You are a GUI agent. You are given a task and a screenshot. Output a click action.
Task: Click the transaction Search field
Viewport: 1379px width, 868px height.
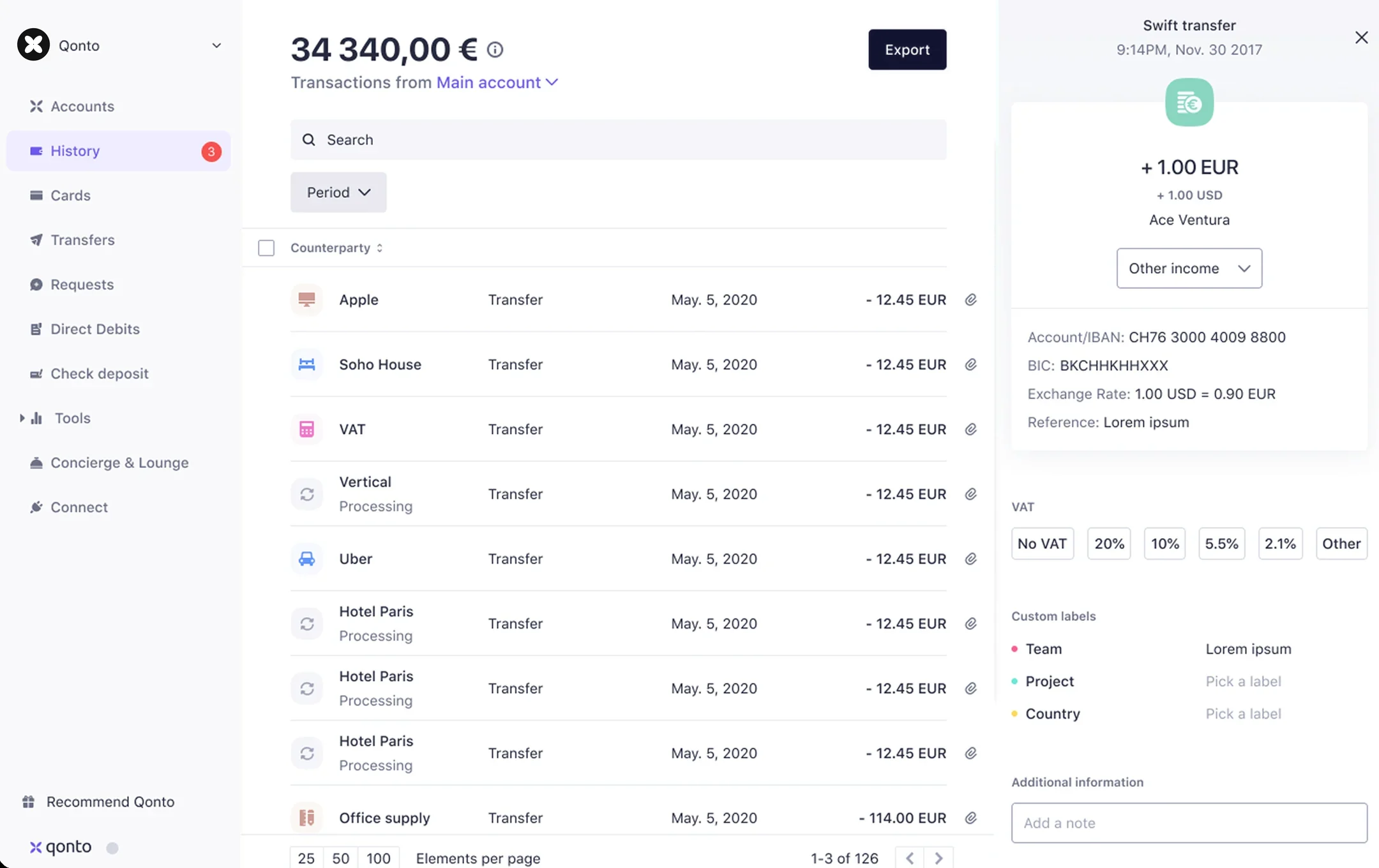(618, 140)
